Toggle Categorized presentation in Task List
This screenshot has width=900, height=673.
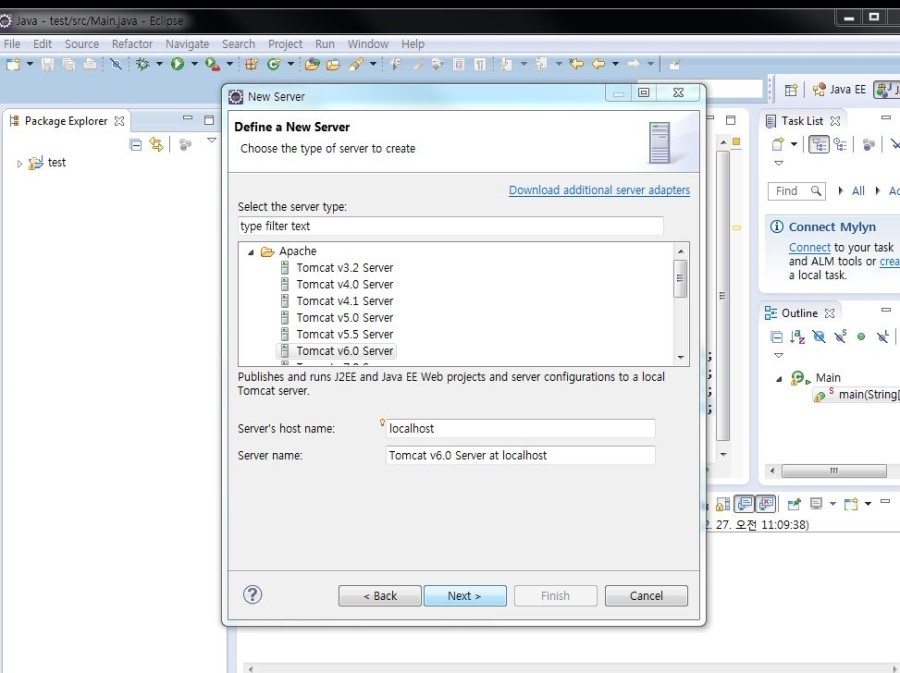819,145
